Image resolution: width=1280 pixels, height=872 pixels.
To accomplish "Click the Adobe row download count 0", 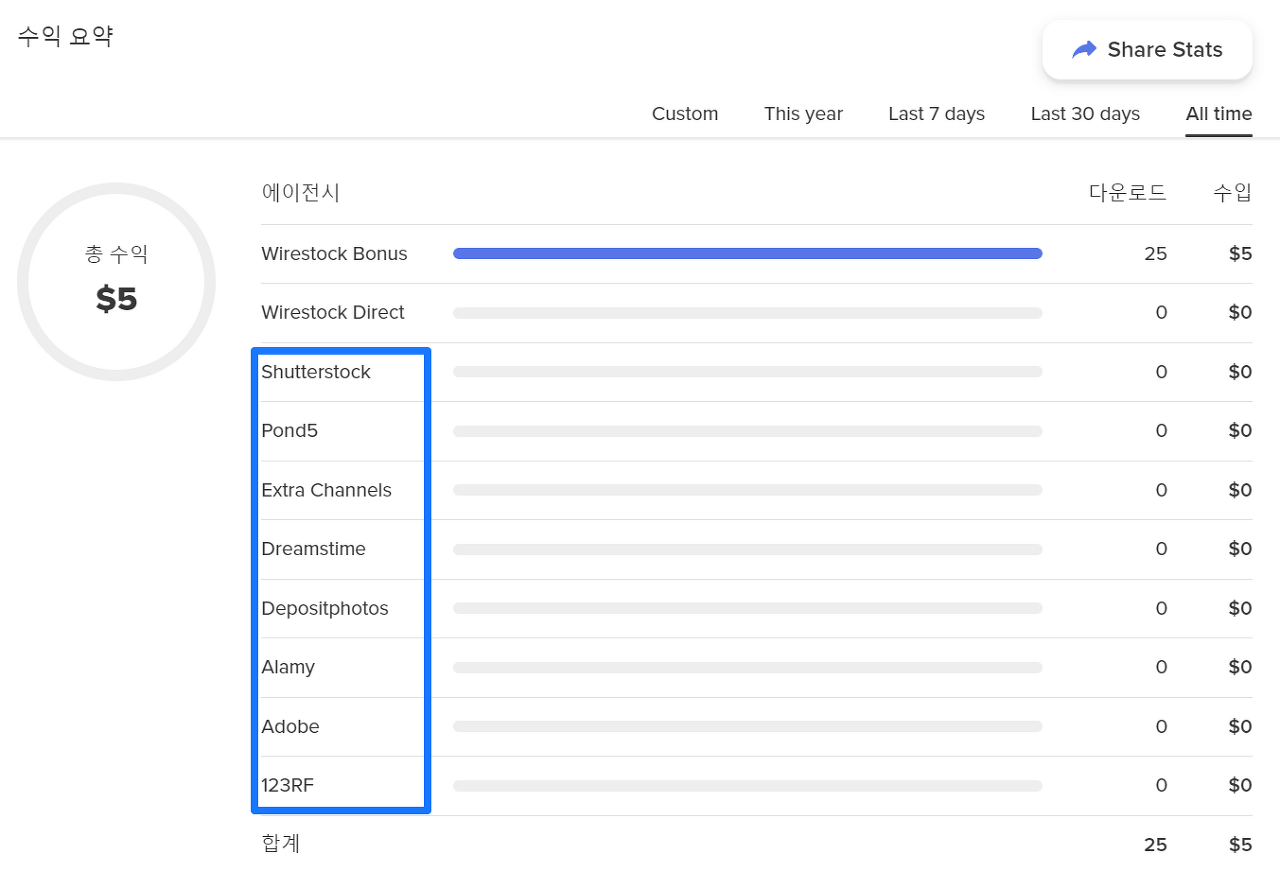I will coord(1161,726).
